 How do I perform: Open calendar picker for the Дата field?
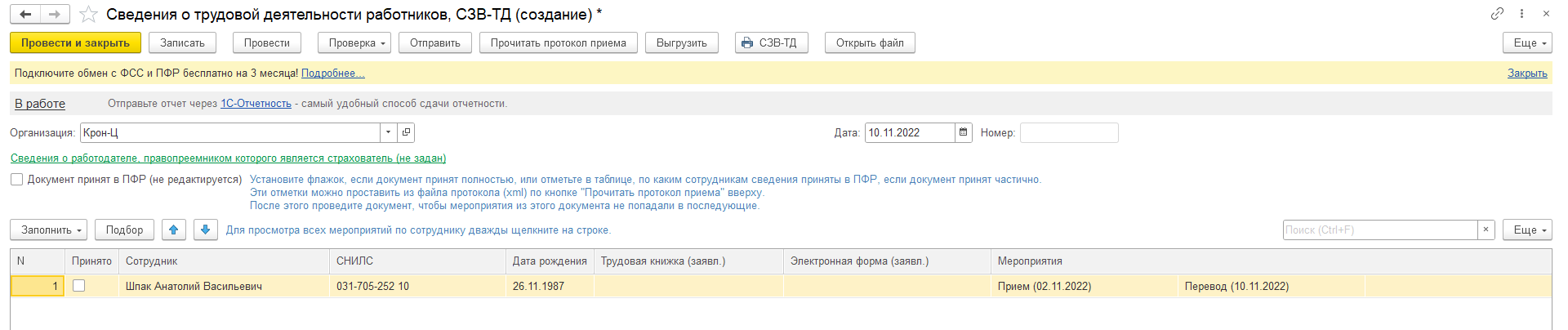(964, 132)
